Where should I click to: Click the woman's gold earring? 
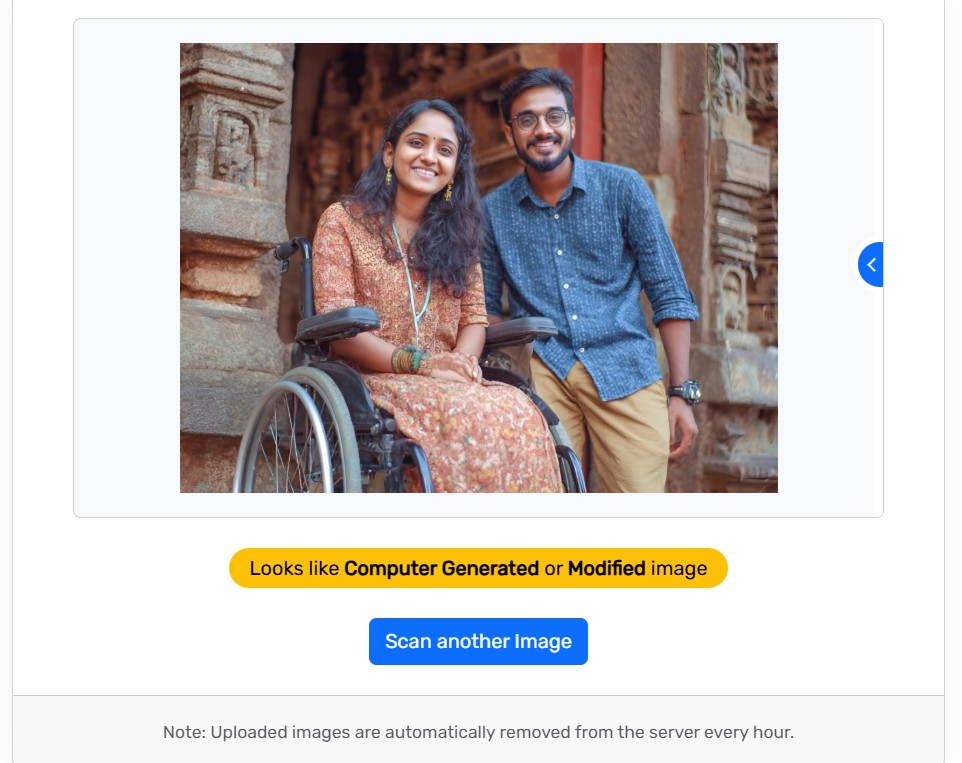point(389,177)
